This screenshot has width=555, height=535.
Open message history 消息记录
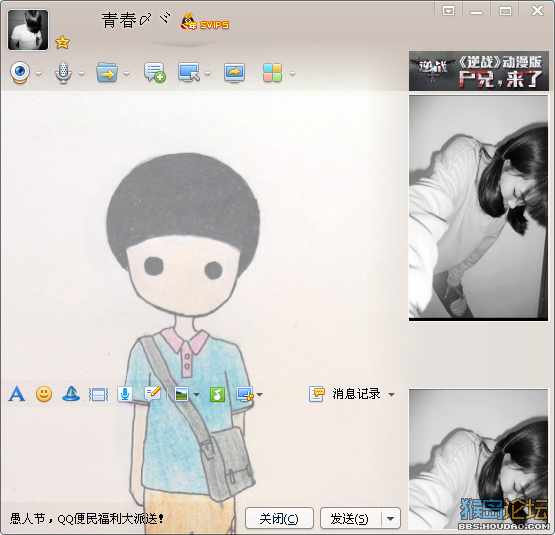point(345,394)
